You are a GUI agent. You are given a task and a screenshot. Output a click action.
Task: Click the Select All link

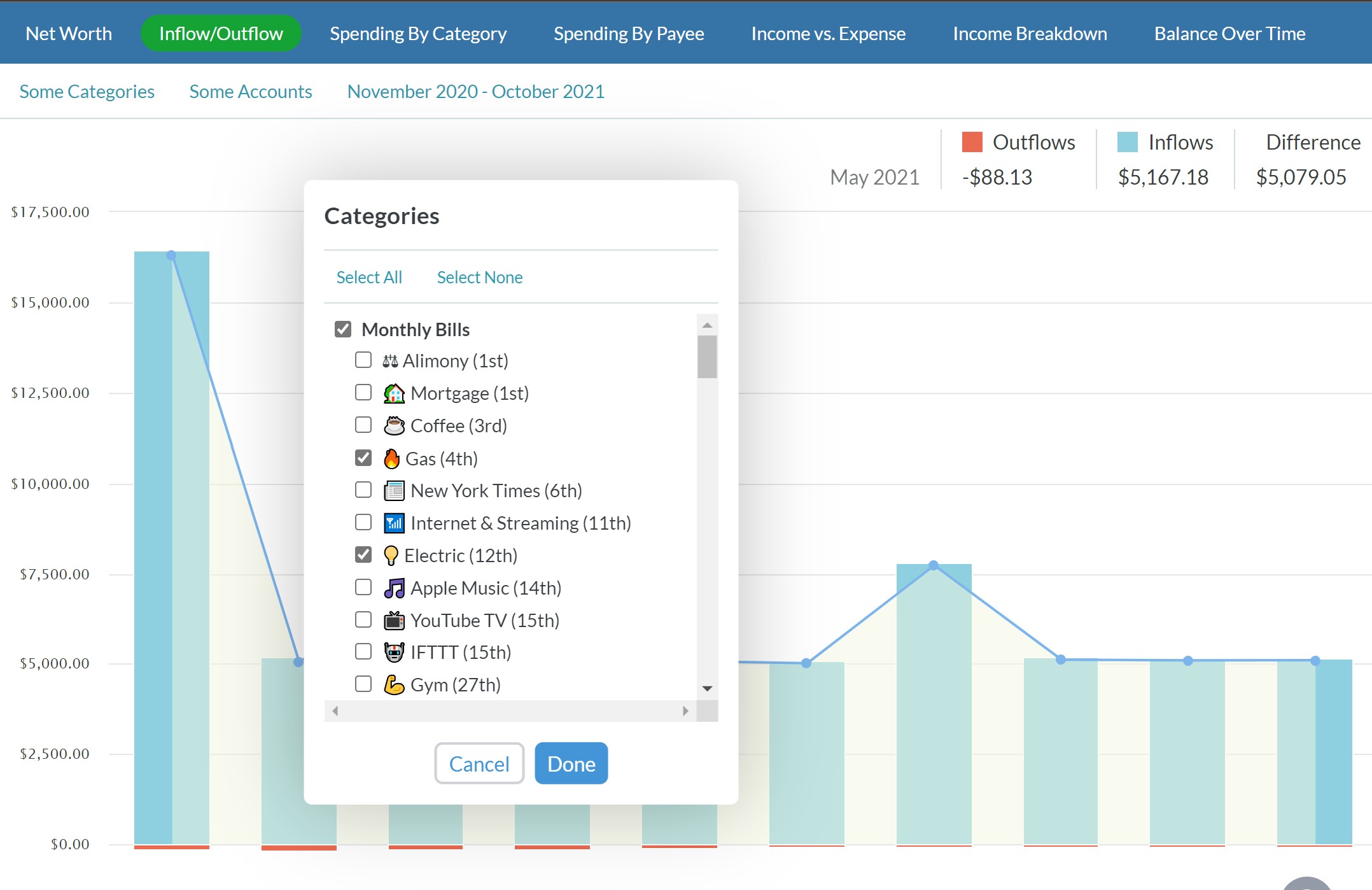click(369, 278)
